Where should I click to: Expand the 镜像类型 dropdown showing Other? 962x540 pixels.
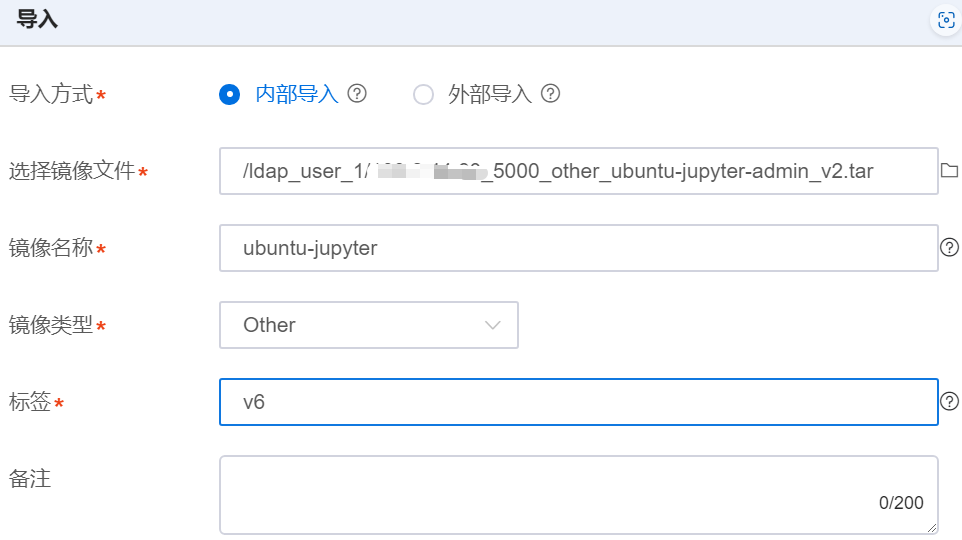coord(369,325)
